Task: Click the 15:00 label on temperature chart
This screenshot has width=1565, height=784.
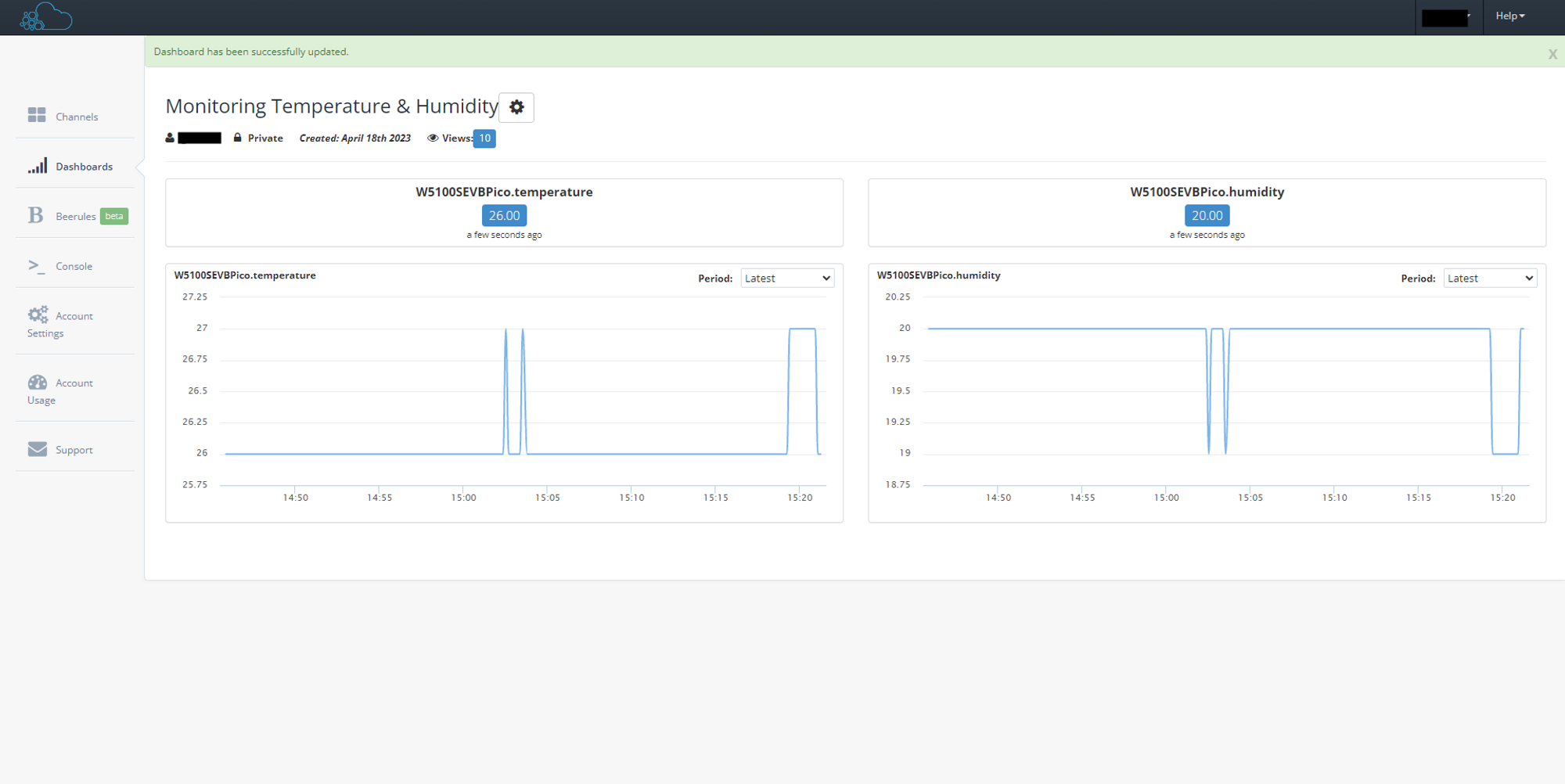Action: tap(463, 498)
